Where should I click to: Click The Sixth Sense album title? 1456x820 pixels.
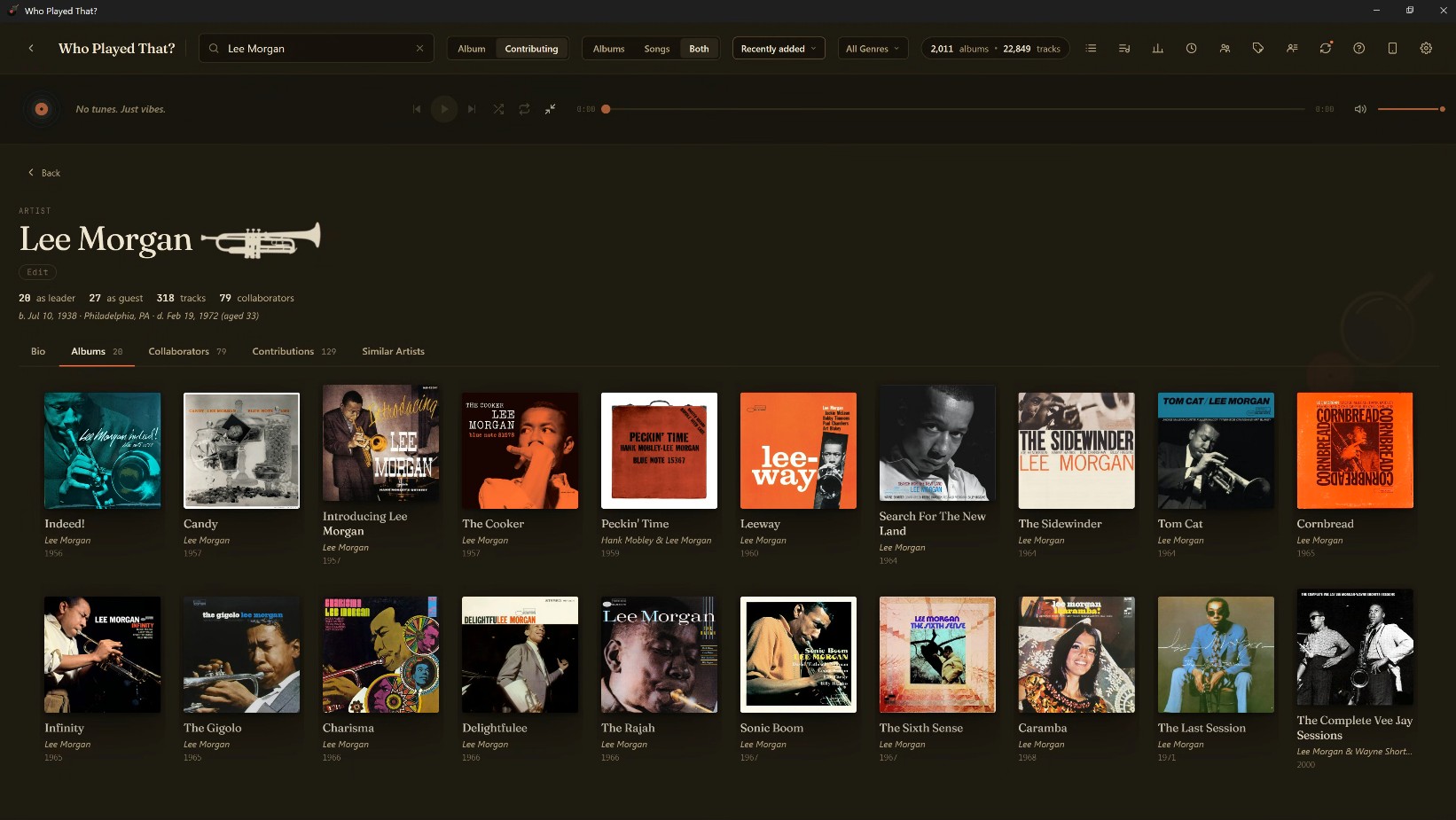pyautogui.click(x=921, y=728)
